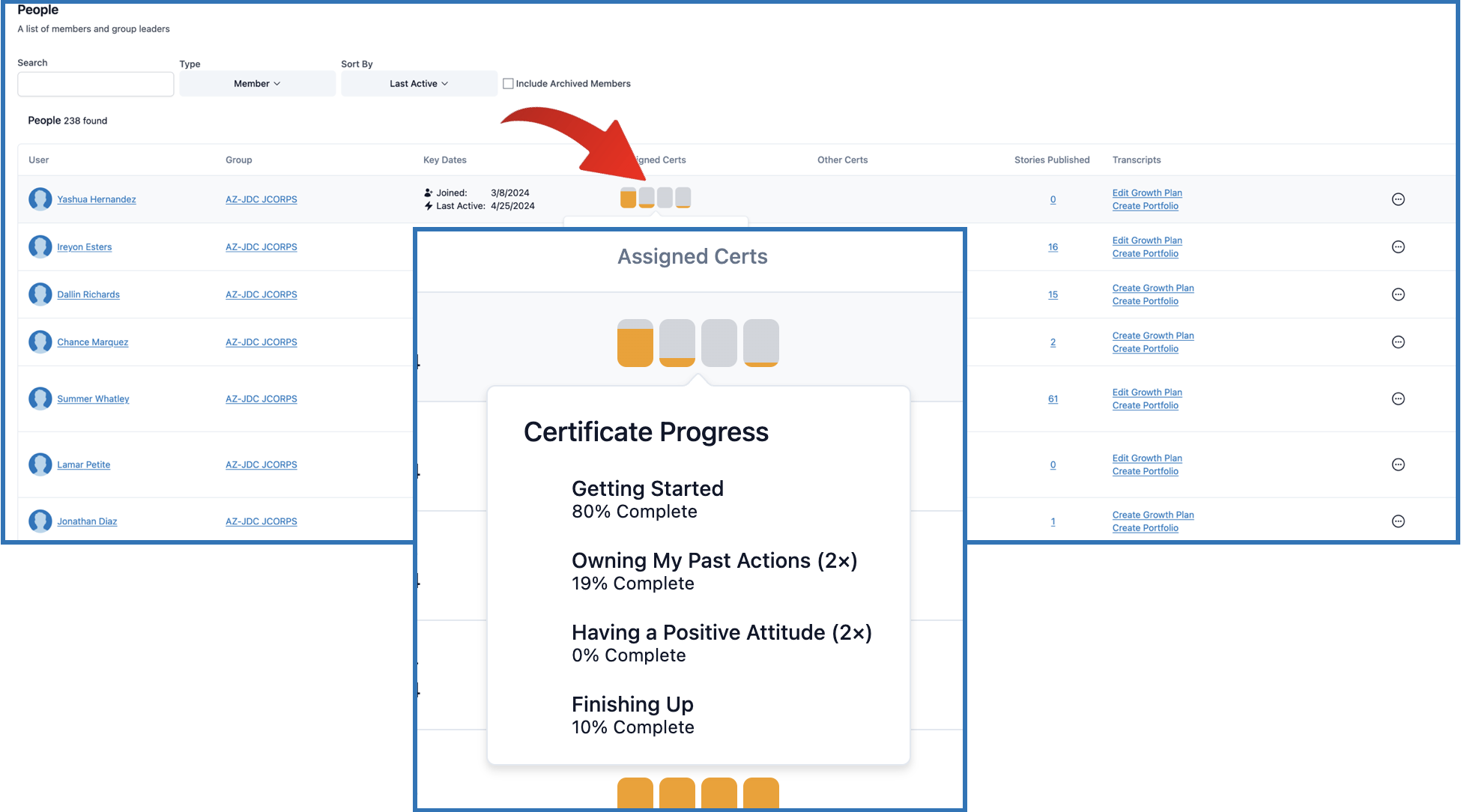Click Jonathan Diaz row ellipsis icon

coord(1398,521)
